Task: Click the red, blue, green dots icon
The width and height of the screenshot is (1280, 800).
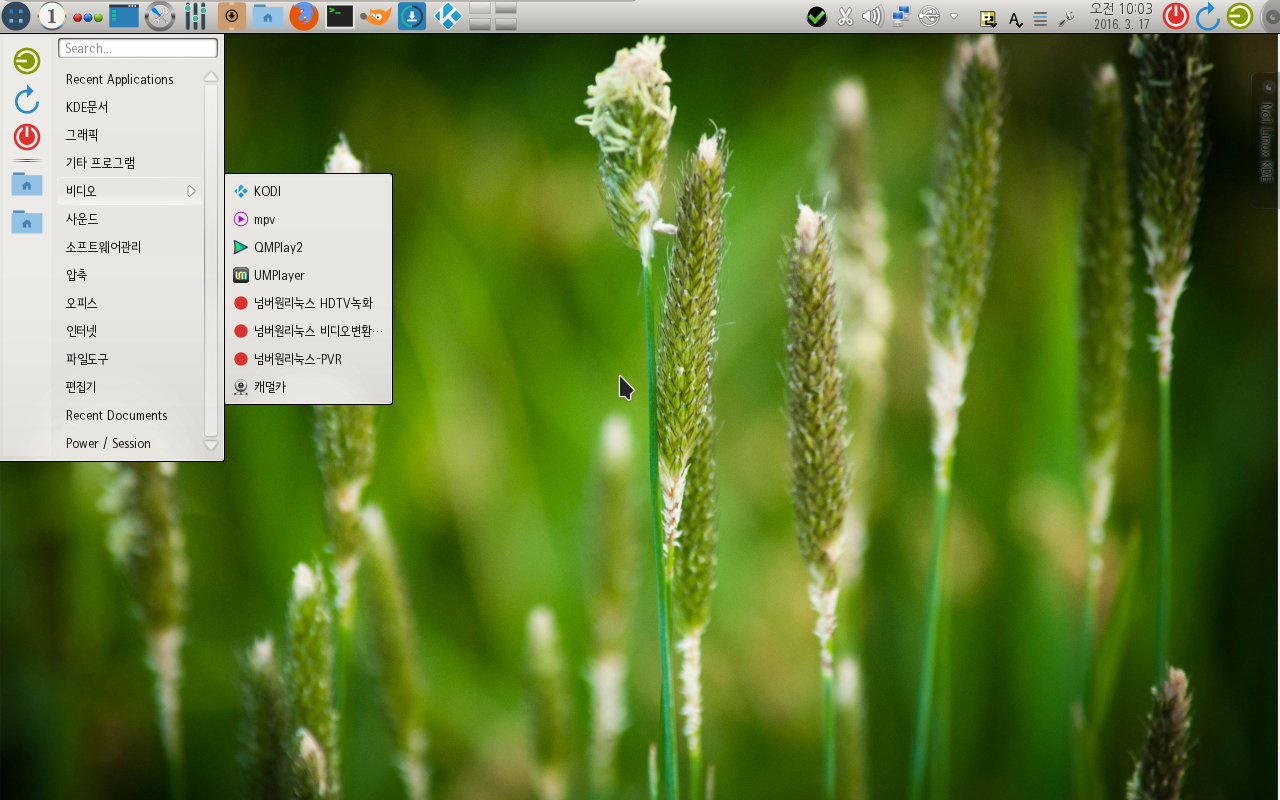Action: (x=88, y=17)
